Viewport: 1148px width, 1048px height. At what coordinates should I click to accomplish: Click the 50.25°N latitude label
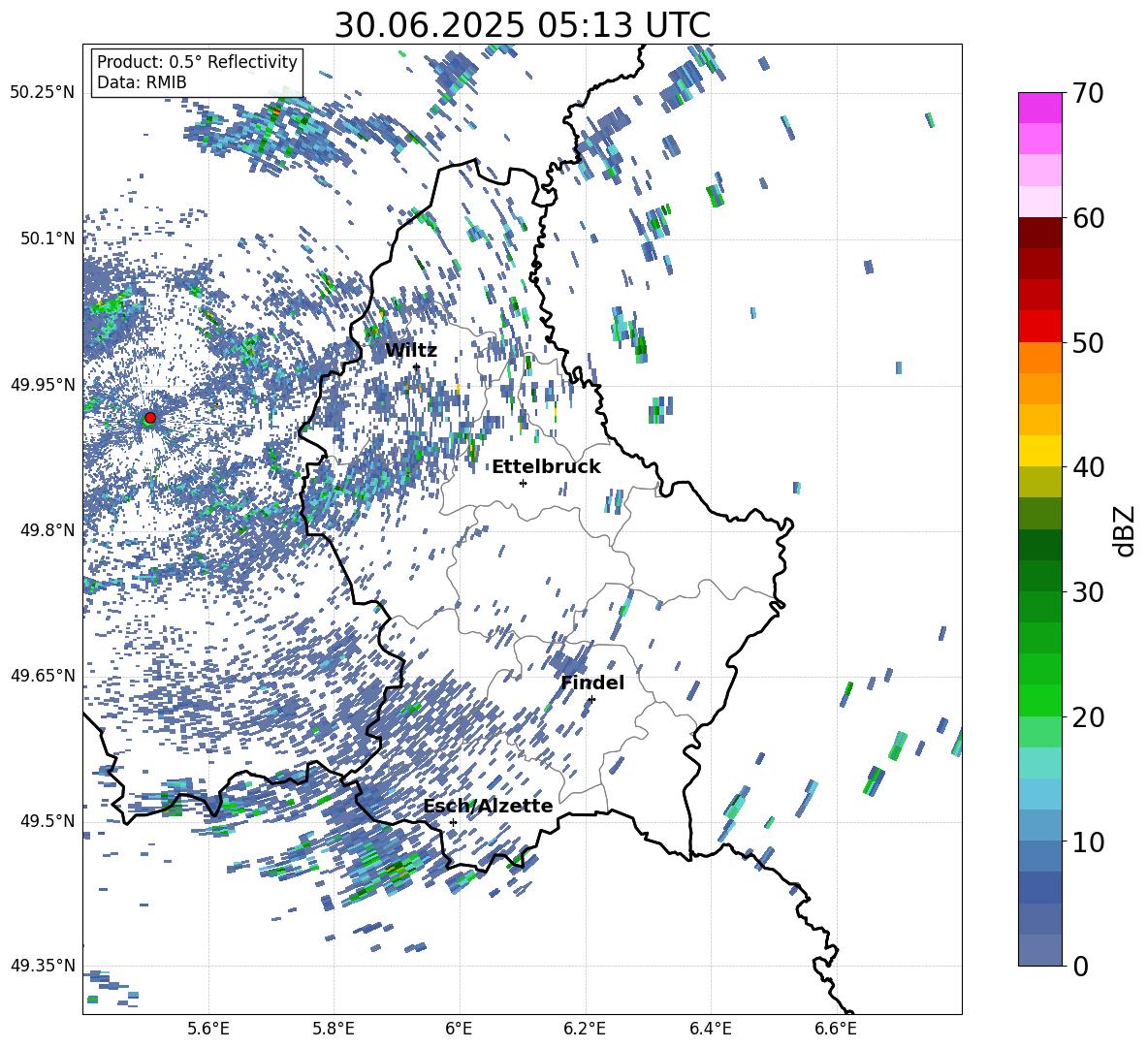pyautogui.click(x=43, y=93)
